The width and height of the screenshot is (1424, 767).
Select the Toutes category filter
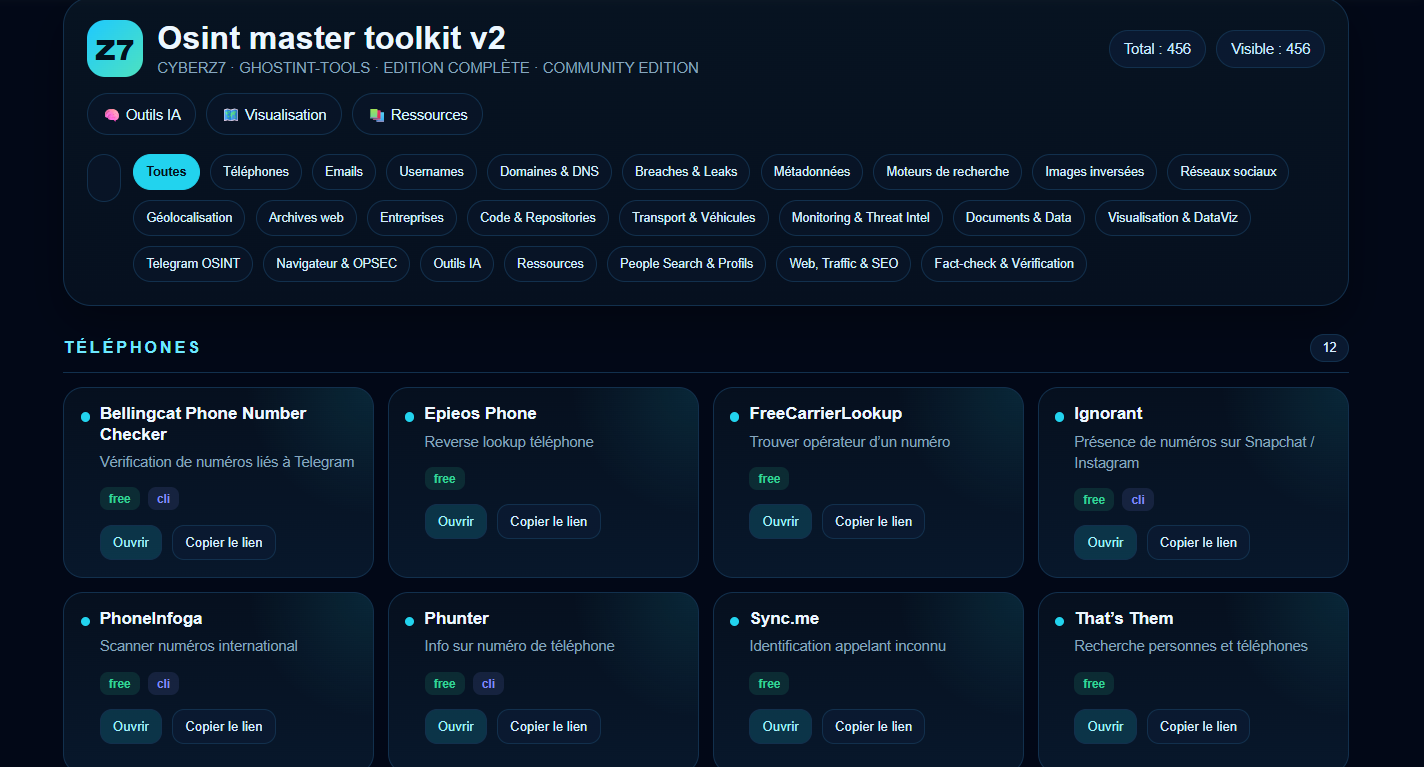[x=166, y=172]
